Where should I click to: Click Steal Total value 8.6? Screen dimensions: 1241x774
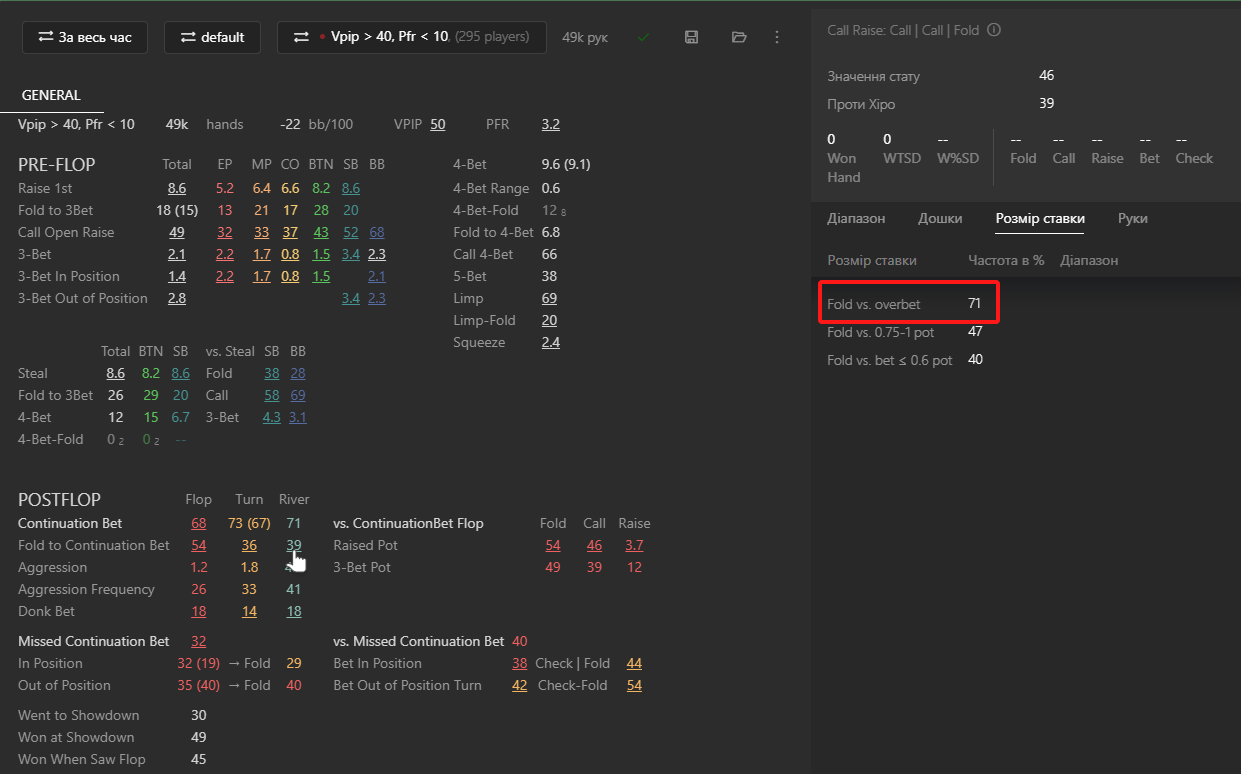tap(116, 373)
